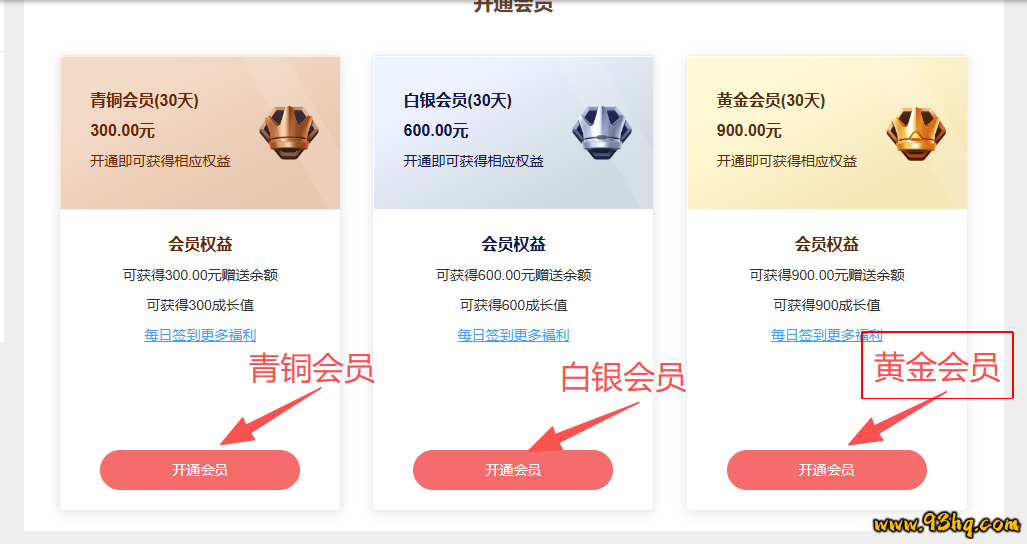The height and width of the screenshot is (544, 1027).
Task: Click the red 青铜会员 annotation text
Action: [311, 368]
